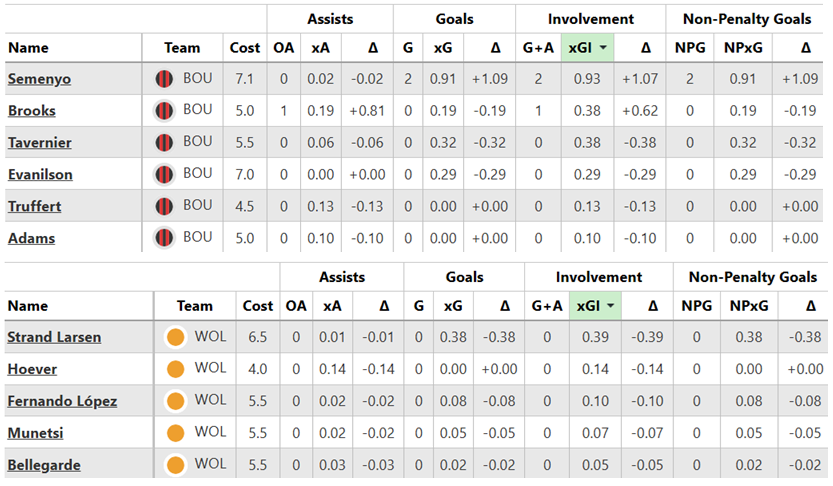Open Strand Larsen player page
Screen dimensions: 833x486
click(53, 337)
